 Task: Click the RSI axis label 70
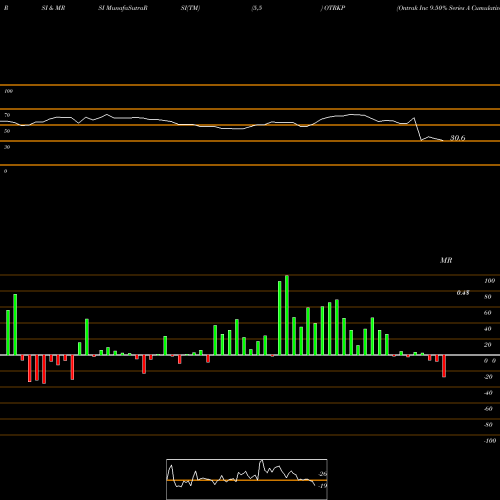click(x=7, y=115)
